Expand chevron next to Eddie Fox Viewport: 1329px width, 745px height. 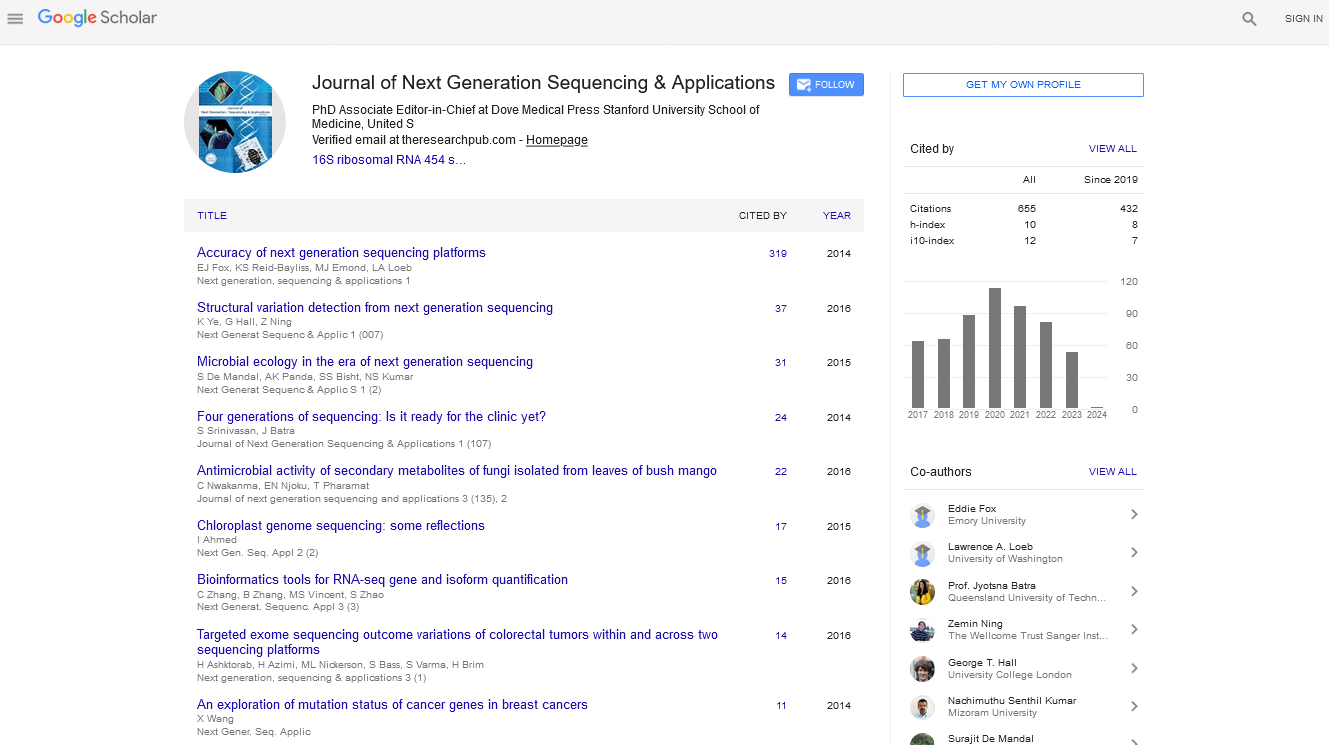pyautogui.click(x=1134, y=515)
